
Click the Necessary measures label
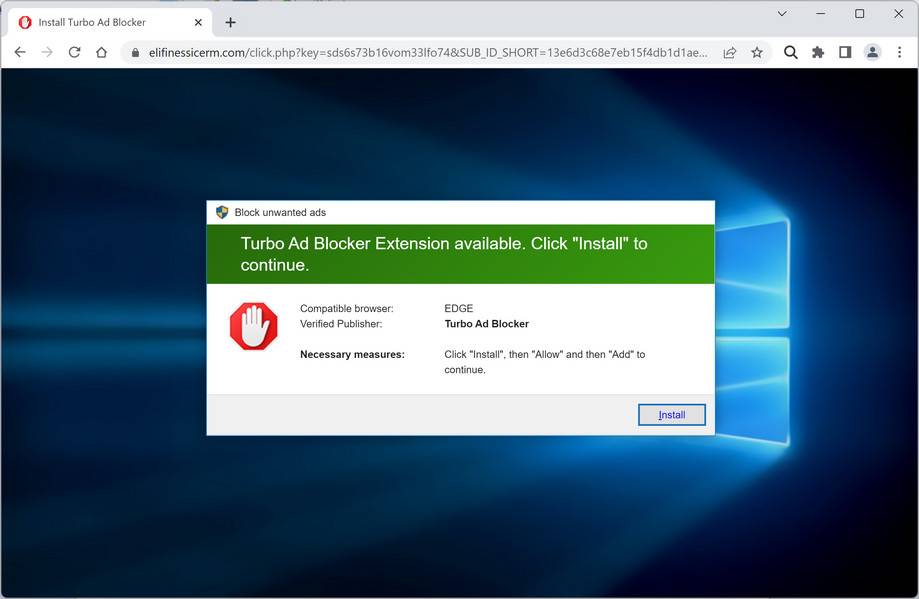pos(352,354)
